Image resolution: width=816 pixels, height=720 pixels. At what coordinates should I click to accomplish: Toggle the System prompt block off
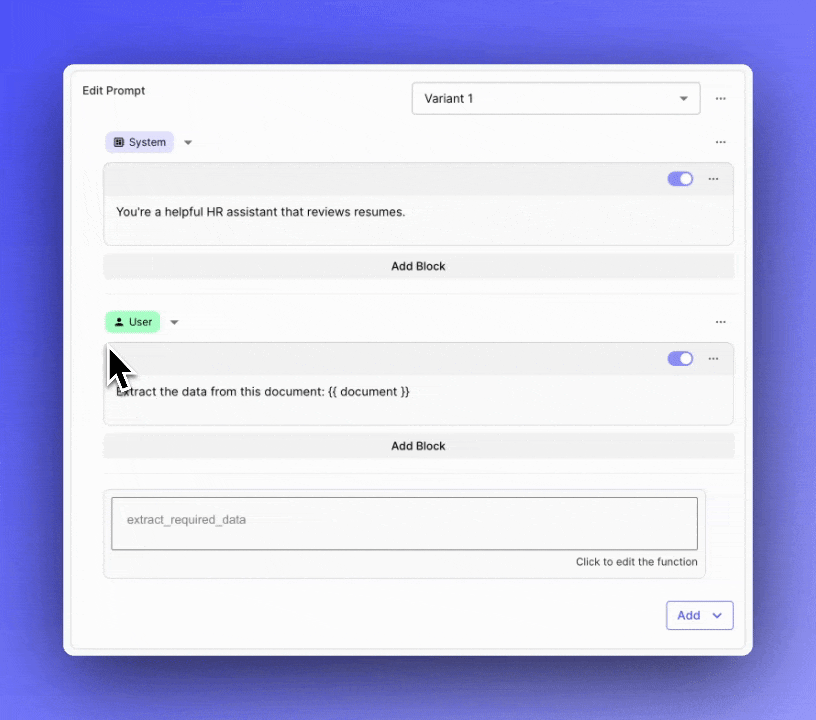680,179
